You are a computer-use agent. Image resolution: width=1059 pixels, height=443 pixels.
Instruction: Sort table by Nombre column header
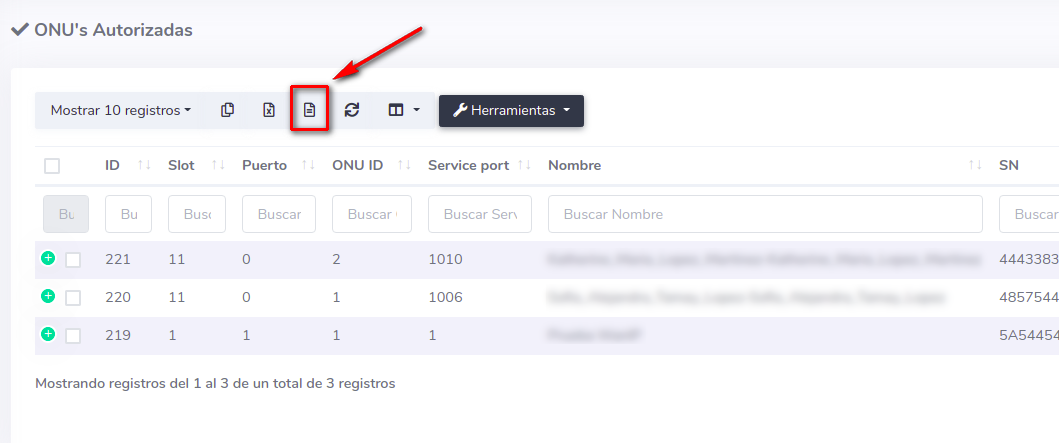pyautogui.click(x=574, y=165)
